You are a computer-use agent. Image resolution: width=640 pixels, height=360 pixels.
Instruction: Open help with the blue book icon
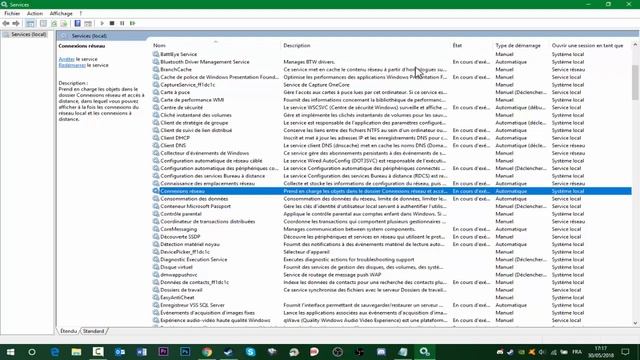[x=77, y=24]
